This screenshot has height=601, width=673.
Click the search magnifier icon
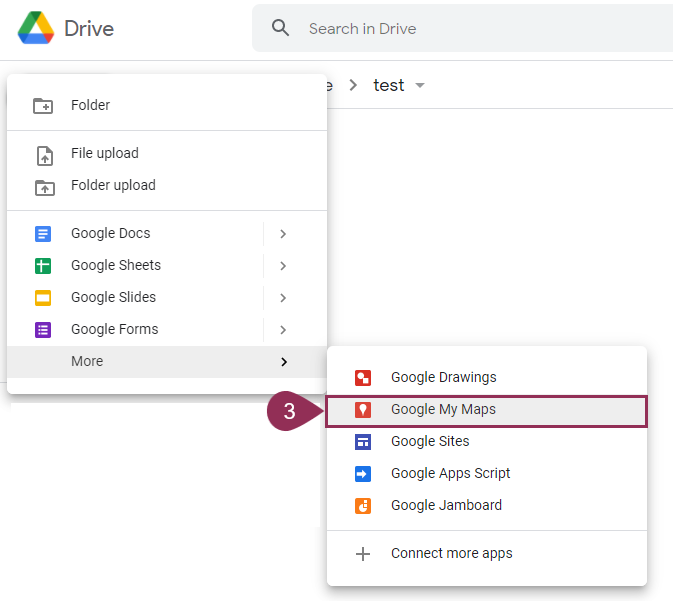(281, 29)
